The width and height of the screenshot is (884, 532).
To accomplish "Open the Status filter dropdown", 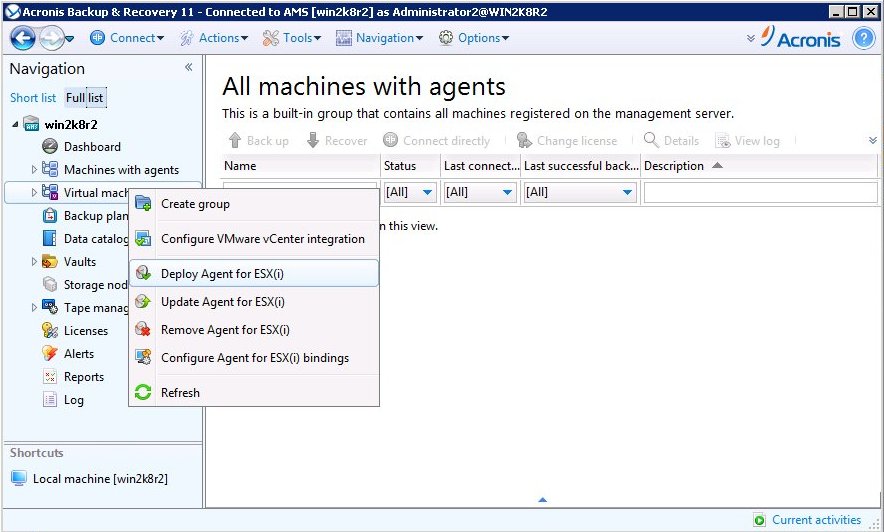I will tap(427, 192).
